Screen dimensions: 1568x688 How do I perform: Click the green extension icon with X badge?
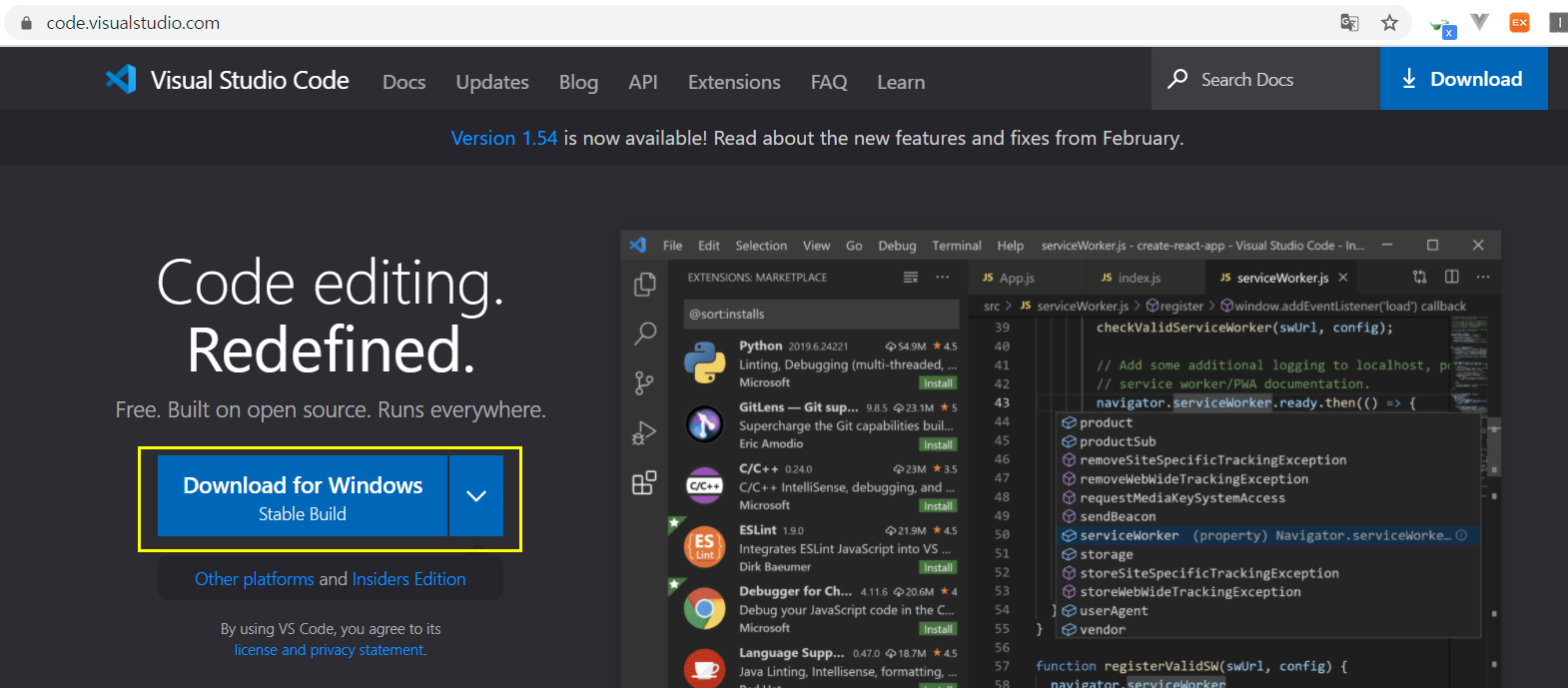(1443, 27)
